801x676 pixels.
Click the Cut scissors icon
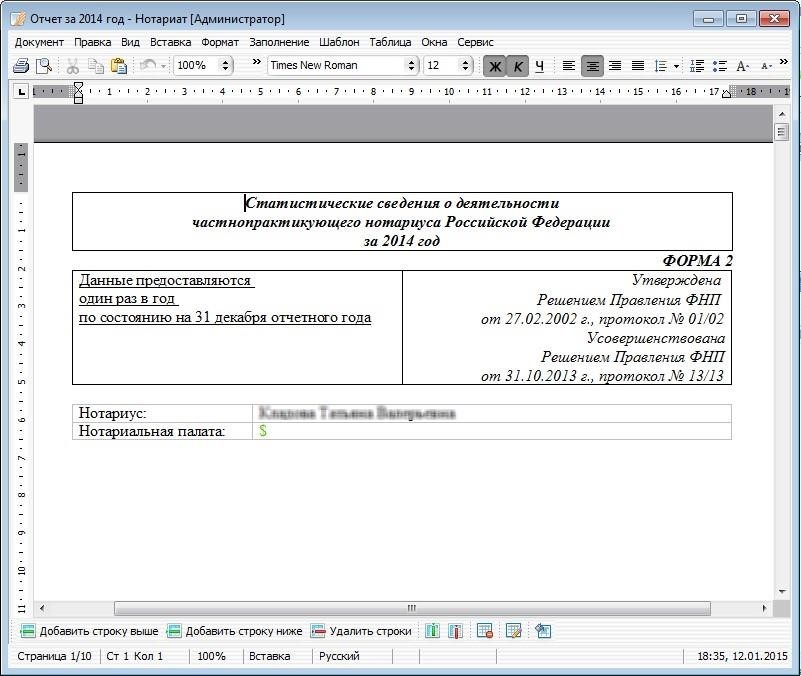pyautogui.click(x=73, y=65)
